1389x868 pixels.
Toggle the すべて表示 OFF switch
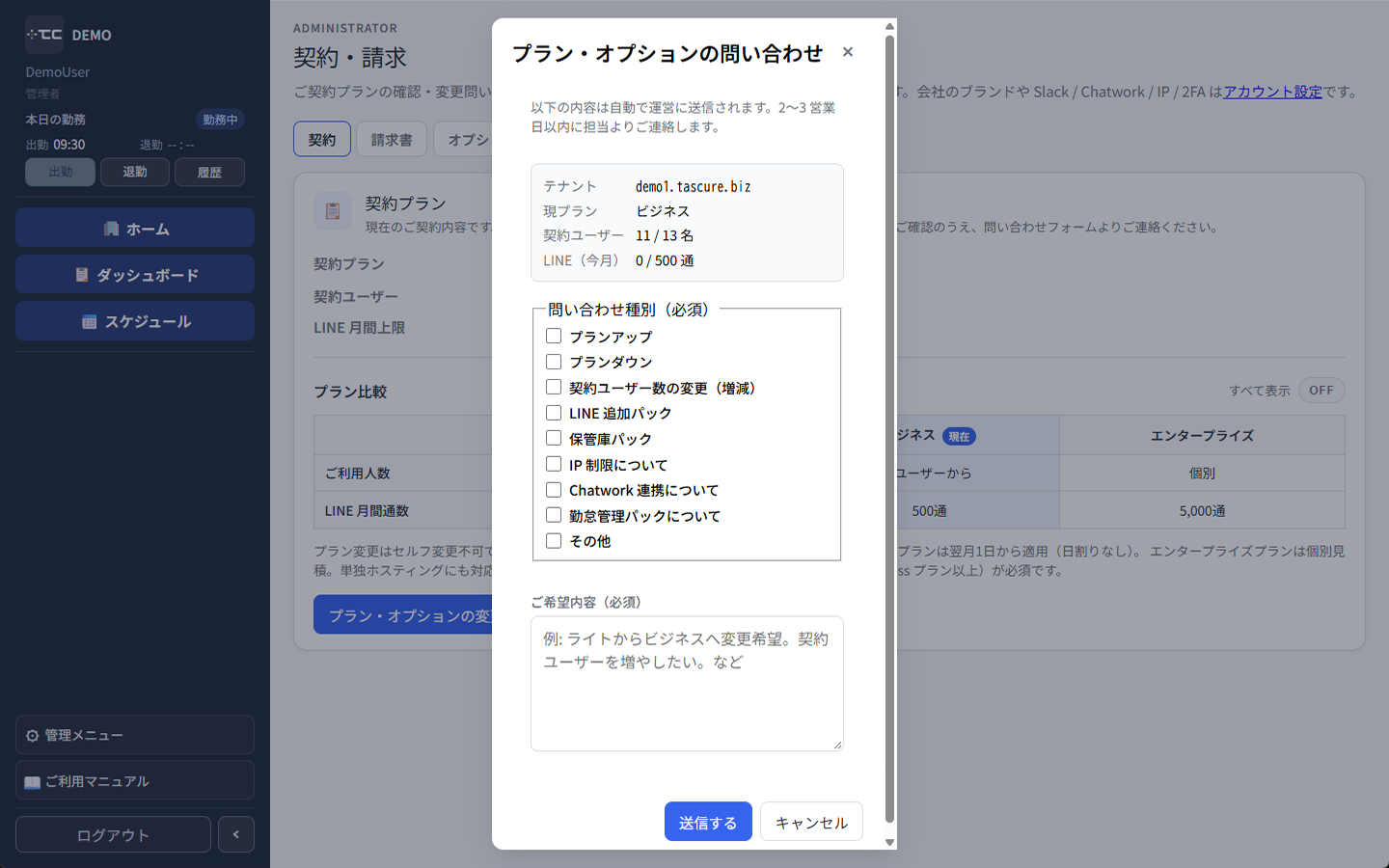point(1321,391)
